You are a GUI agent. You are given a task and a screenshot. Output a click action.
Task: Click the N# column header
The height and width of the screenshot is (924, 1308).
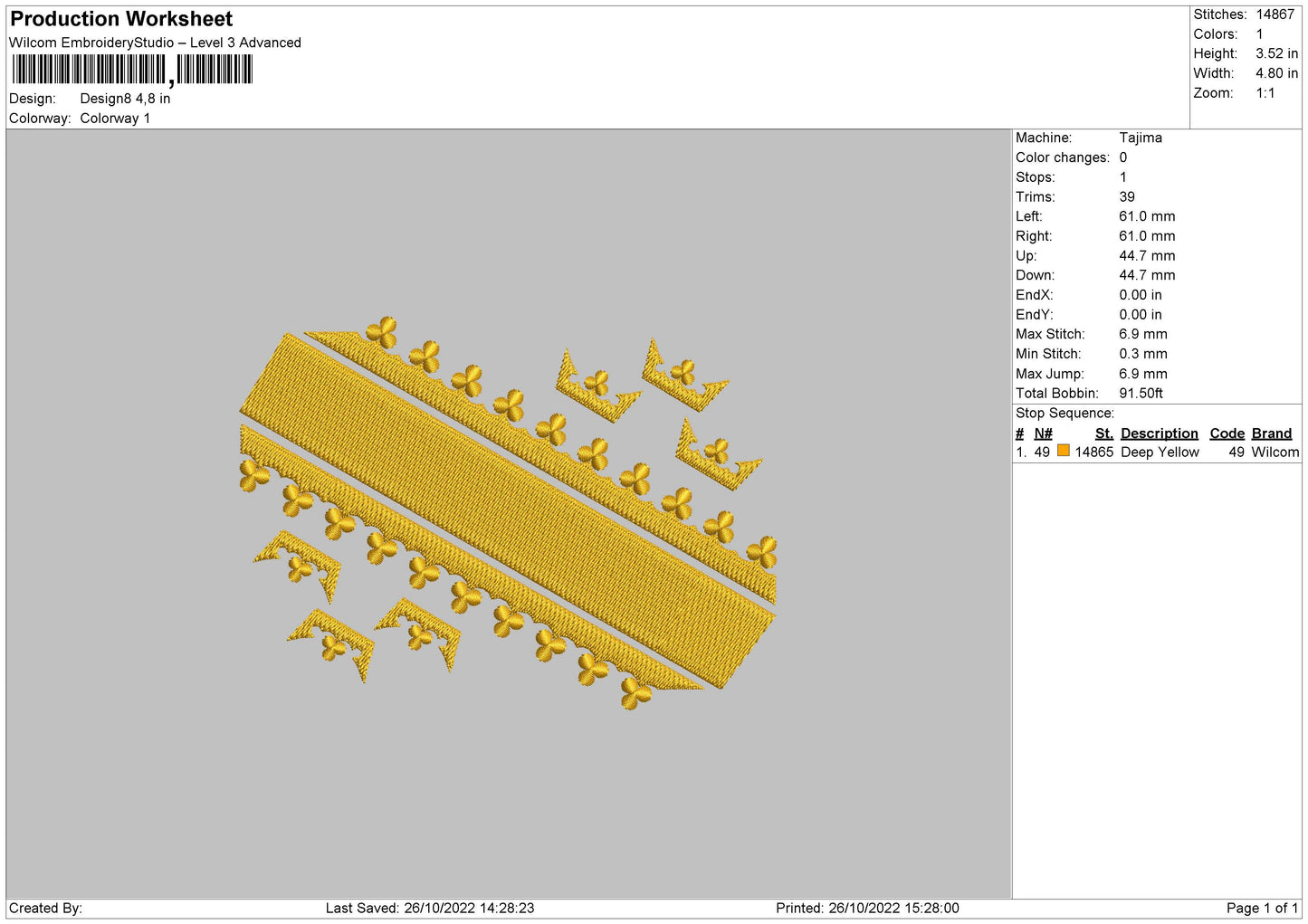coord(1043,433)
